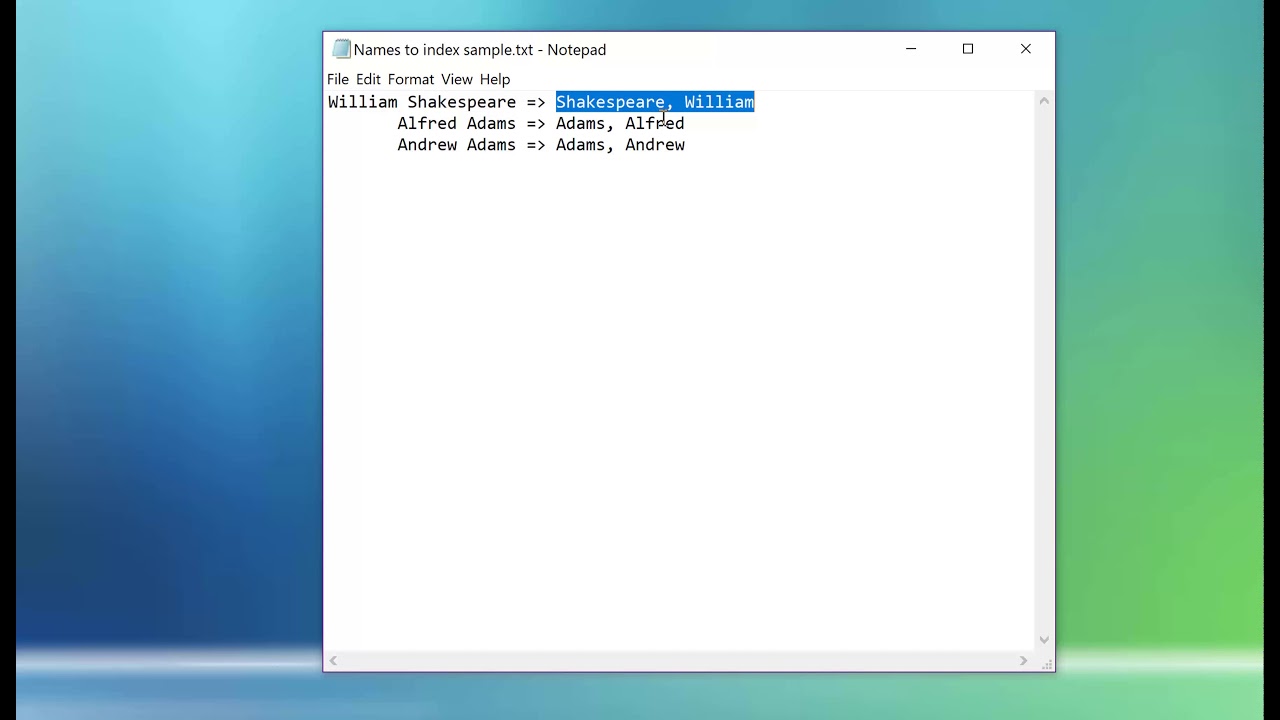1280x720 pixels.
Task: Click the Notepad icon in title bar
Action: point(342,49)
